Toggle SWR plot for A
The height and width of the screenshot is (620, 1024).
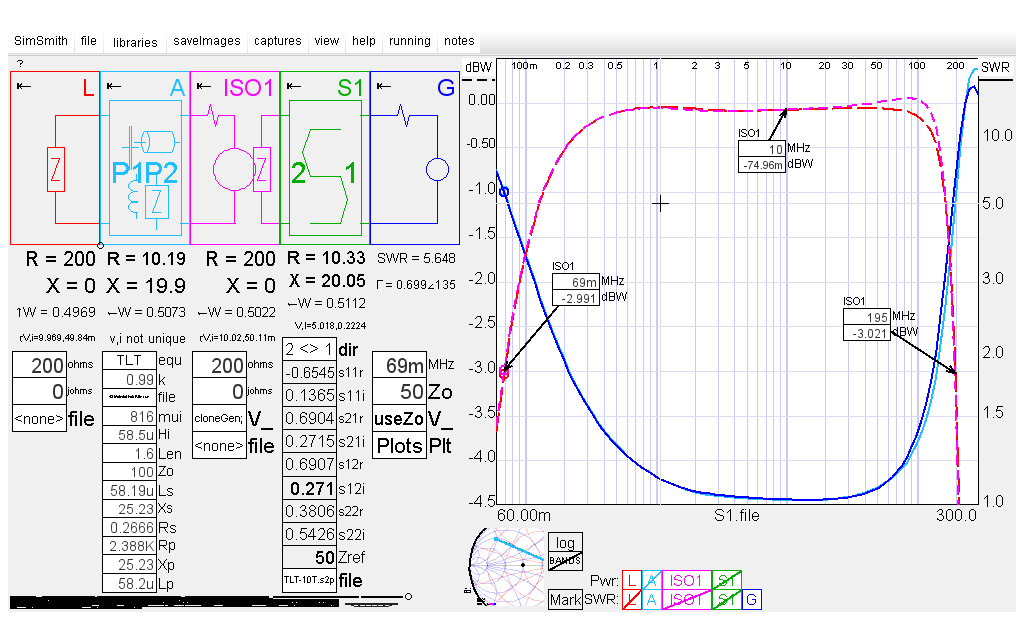(652, 600)
